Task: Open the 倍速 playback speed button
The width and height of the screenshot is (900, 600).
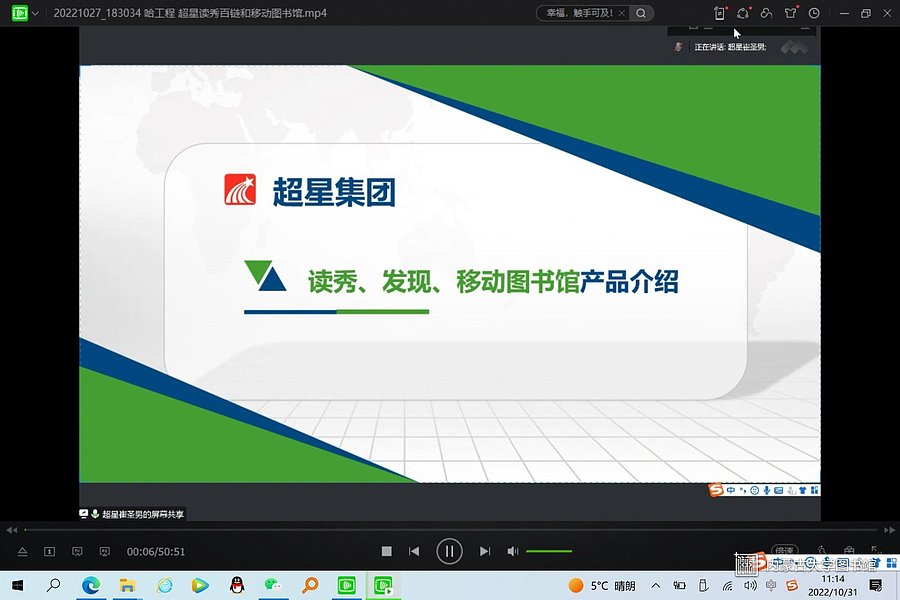Action: tap(785, 550)
